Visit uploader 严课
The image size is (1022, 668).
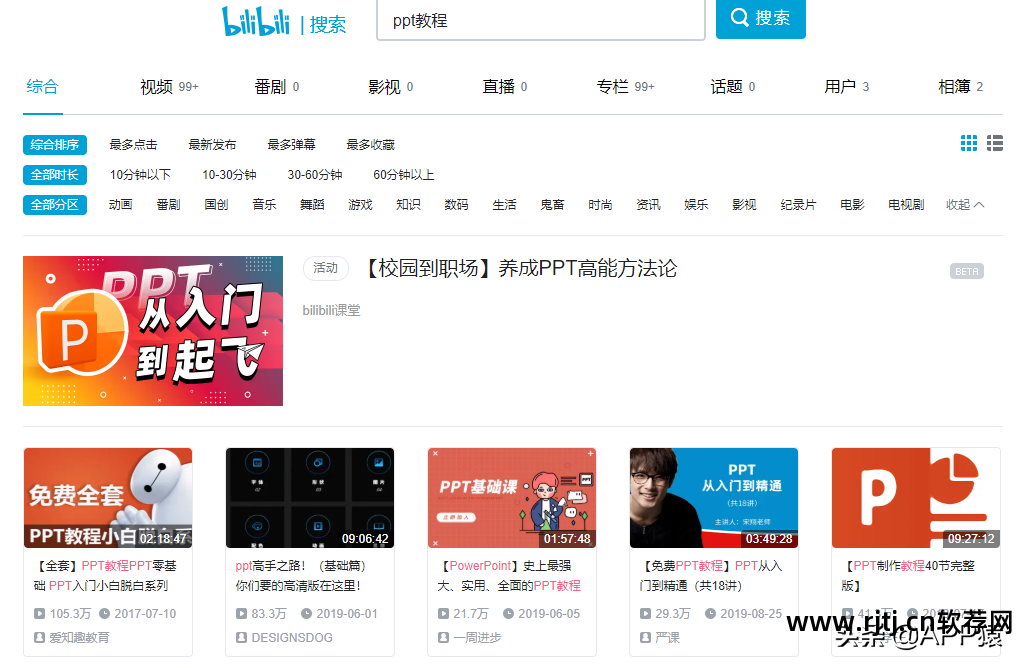(x=667, y=637)
